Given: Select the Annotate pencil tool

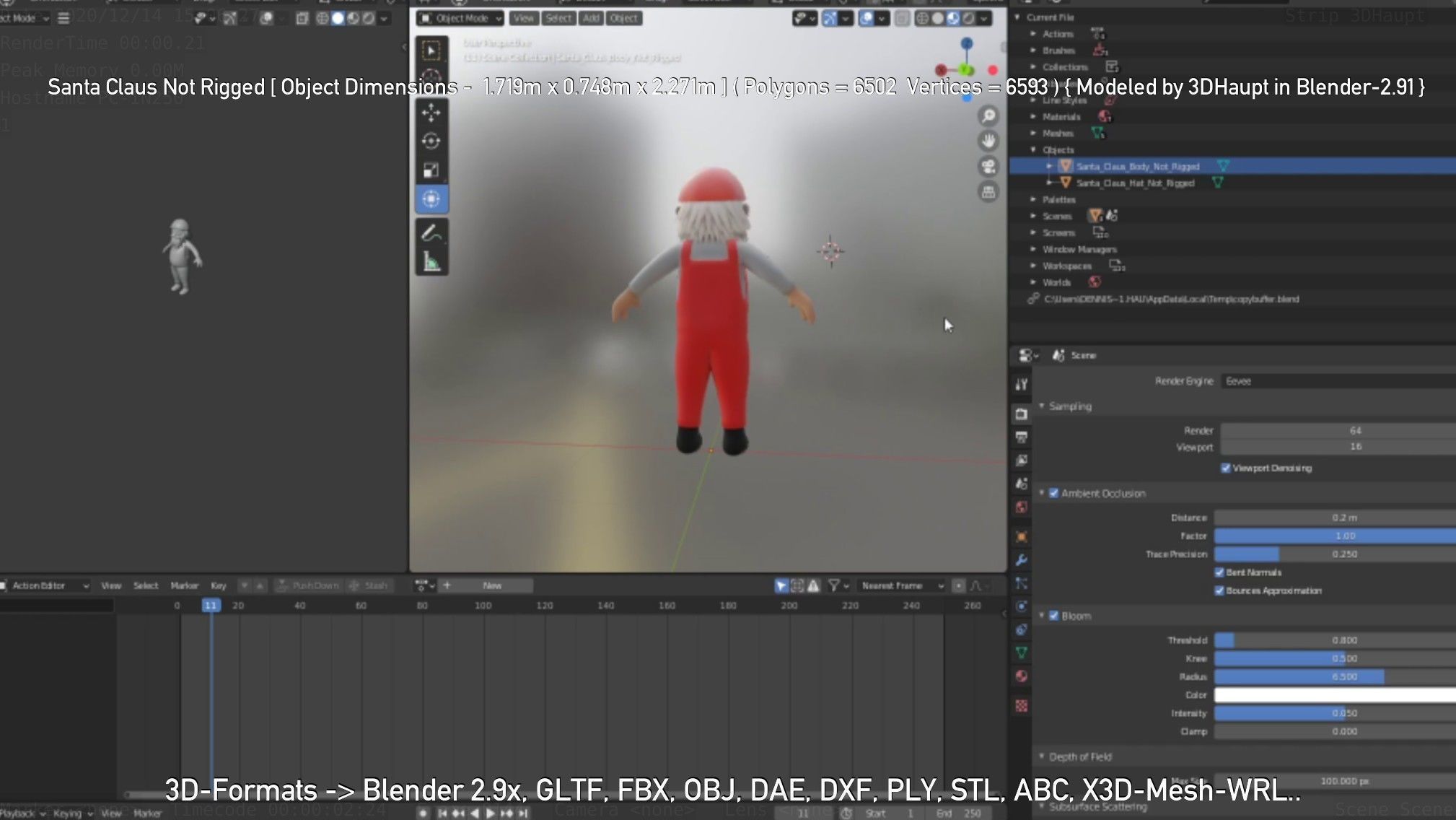Looking at the screenshot, I should pyautogui.click(x=431, y=233).
